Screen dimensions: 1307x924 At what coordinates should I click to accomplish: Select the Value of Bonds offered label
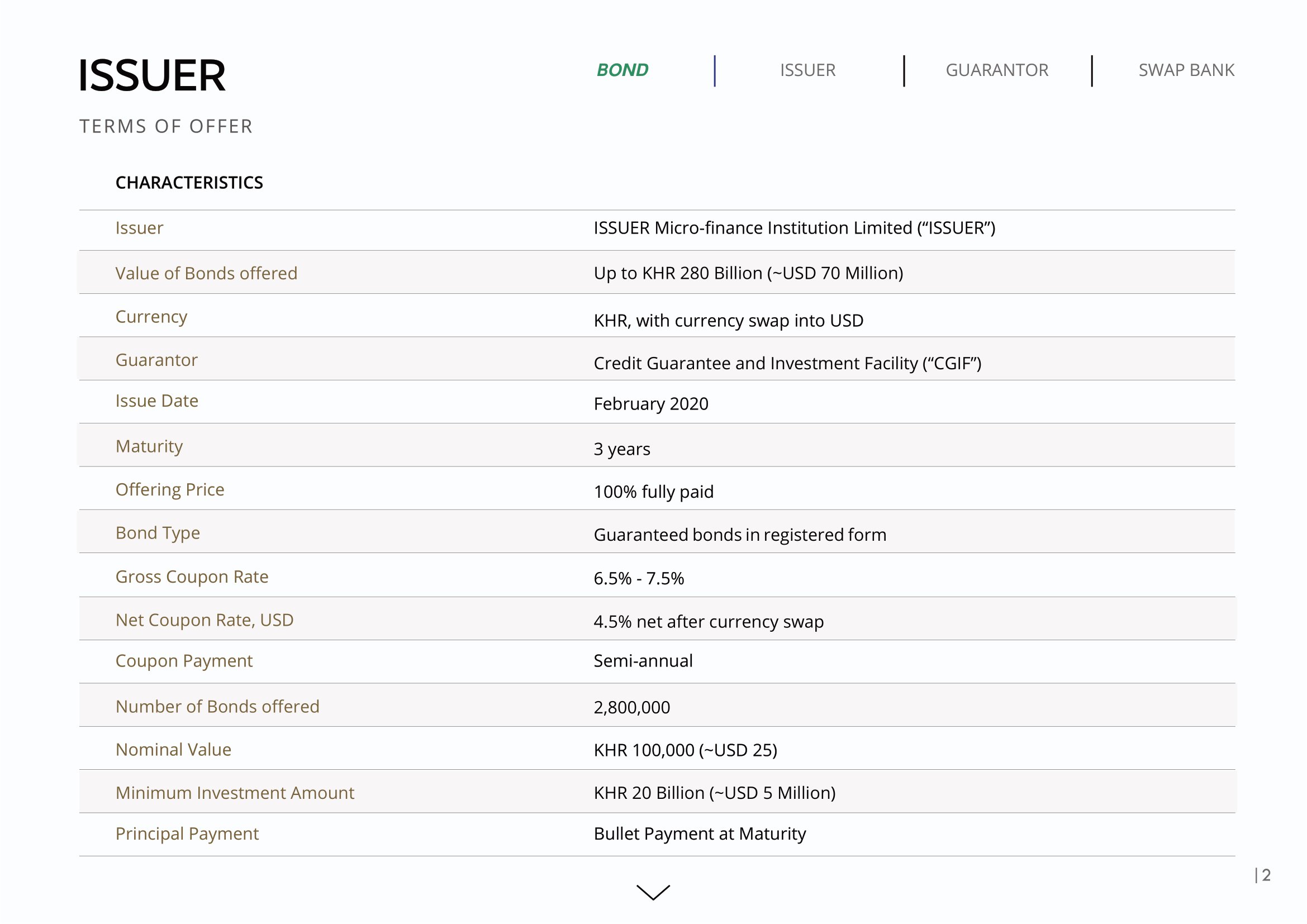coord(206,273)
